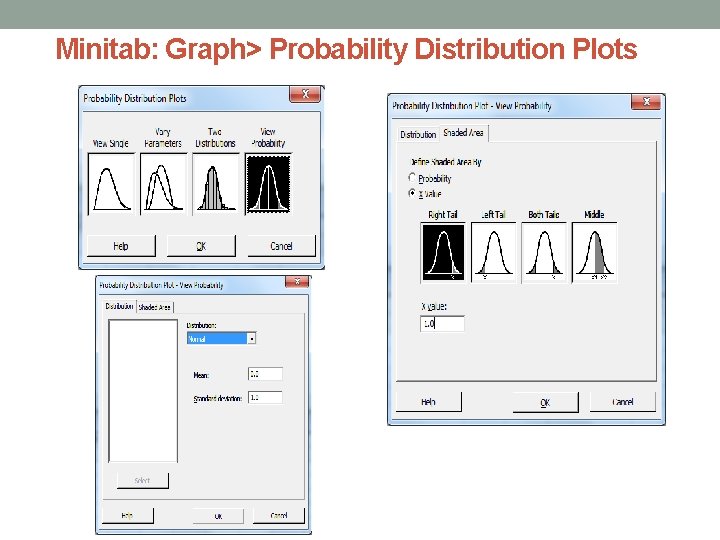720x540 pixels.
Task: Click the empty variable list box
Action: (x=143, y=391)
